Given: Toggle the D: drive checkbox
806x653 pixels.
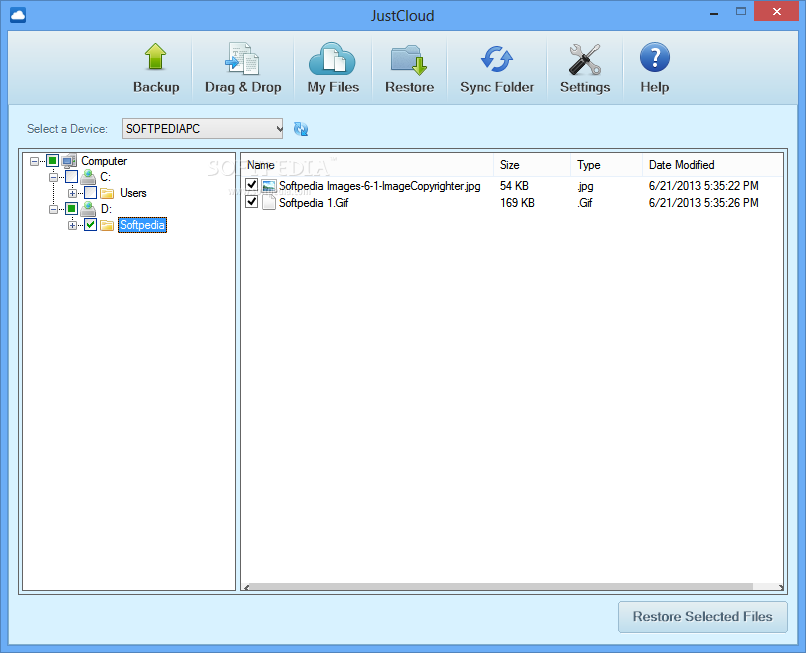Looking at the screenshot, I should 71,209.
